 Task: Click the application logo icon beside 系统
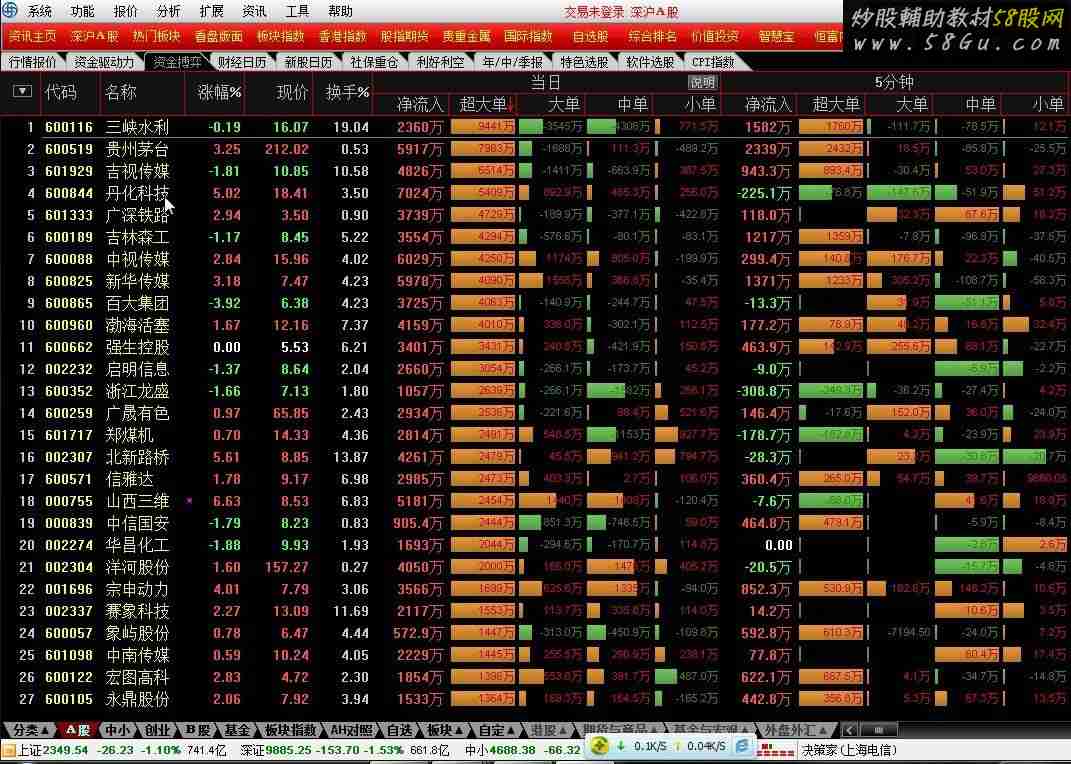click(x=10, y=10)
